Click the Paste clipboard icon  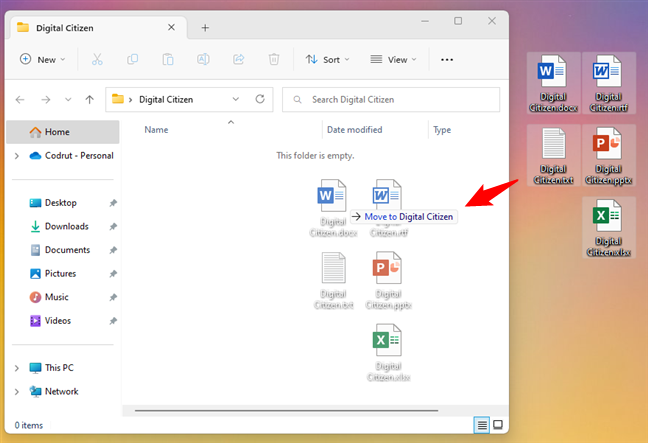[168, 60]
